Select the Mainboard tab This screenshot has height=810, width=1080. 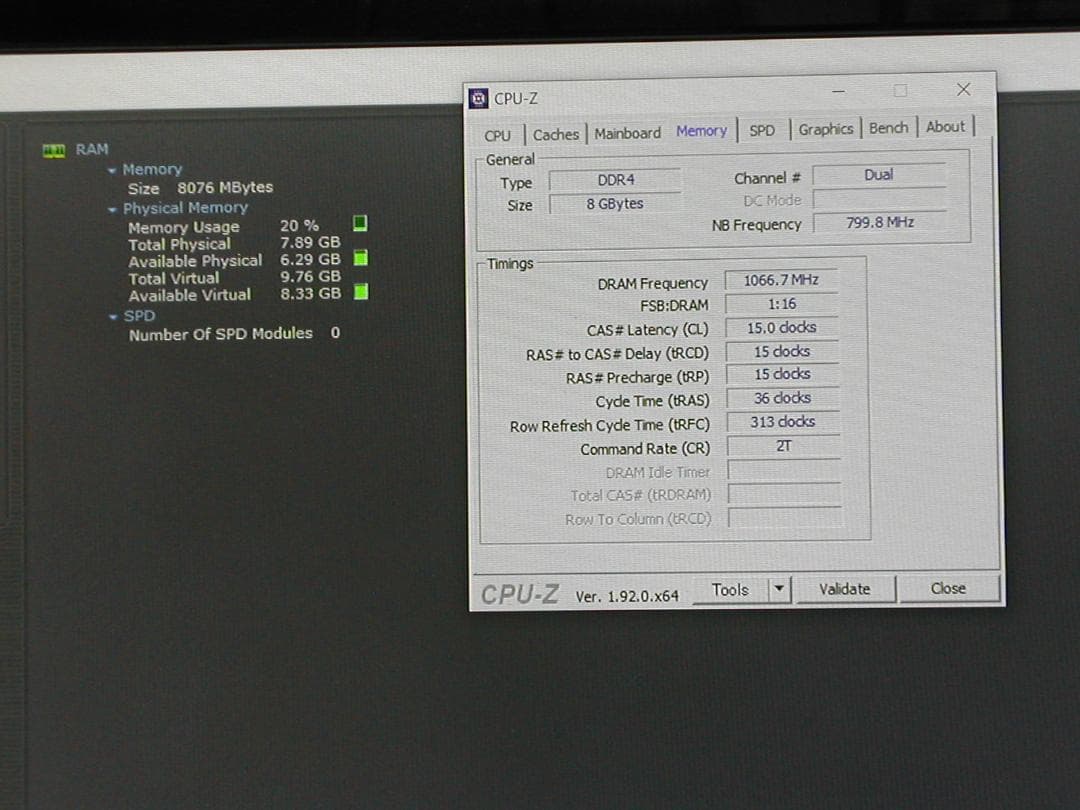tap(627, 133)
